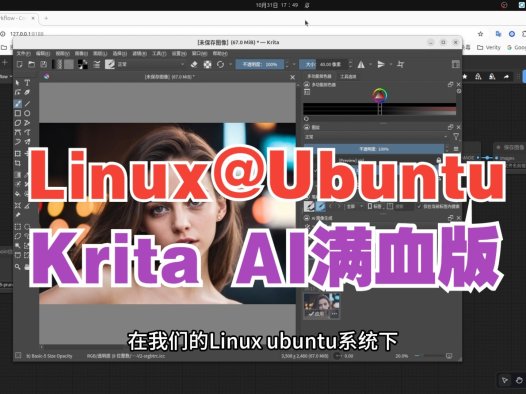Open the blending mode dropdown in toolbar
The height and width of the screenshot is (394, 526).
[x=150, y=64]
